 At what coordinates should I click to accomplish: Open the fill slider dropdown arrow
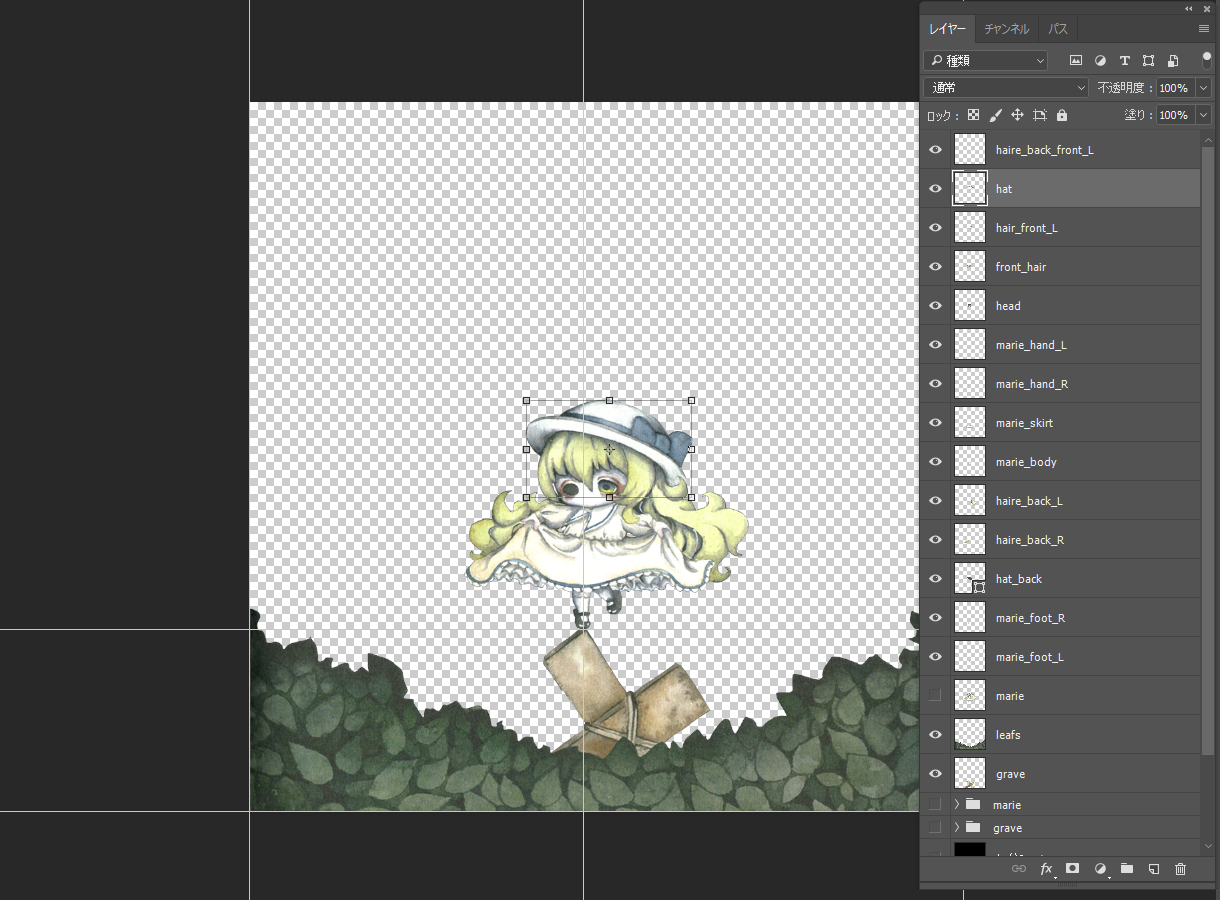[1204, 115]
